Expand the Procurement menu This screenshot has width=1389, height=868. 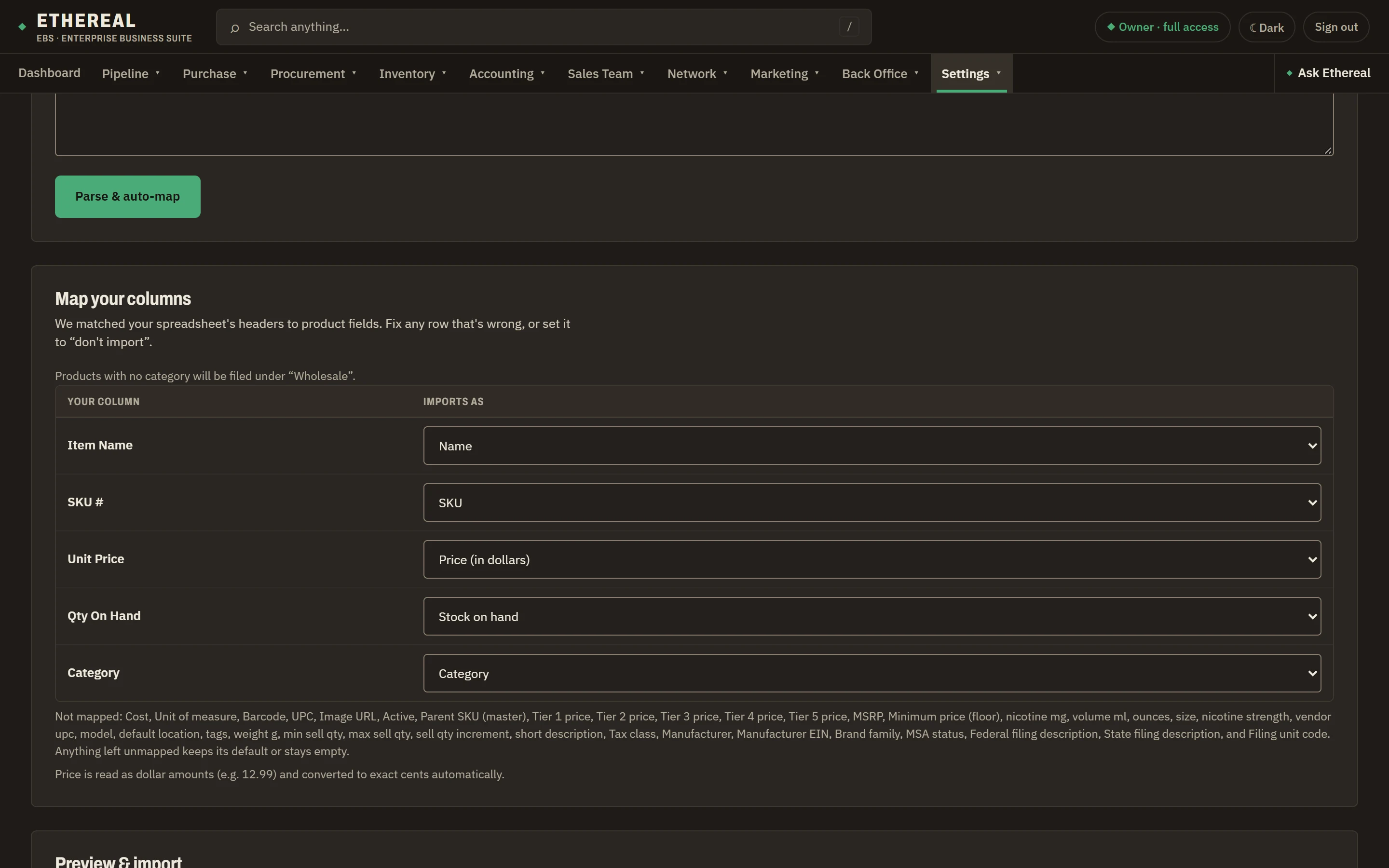(313, 73)
